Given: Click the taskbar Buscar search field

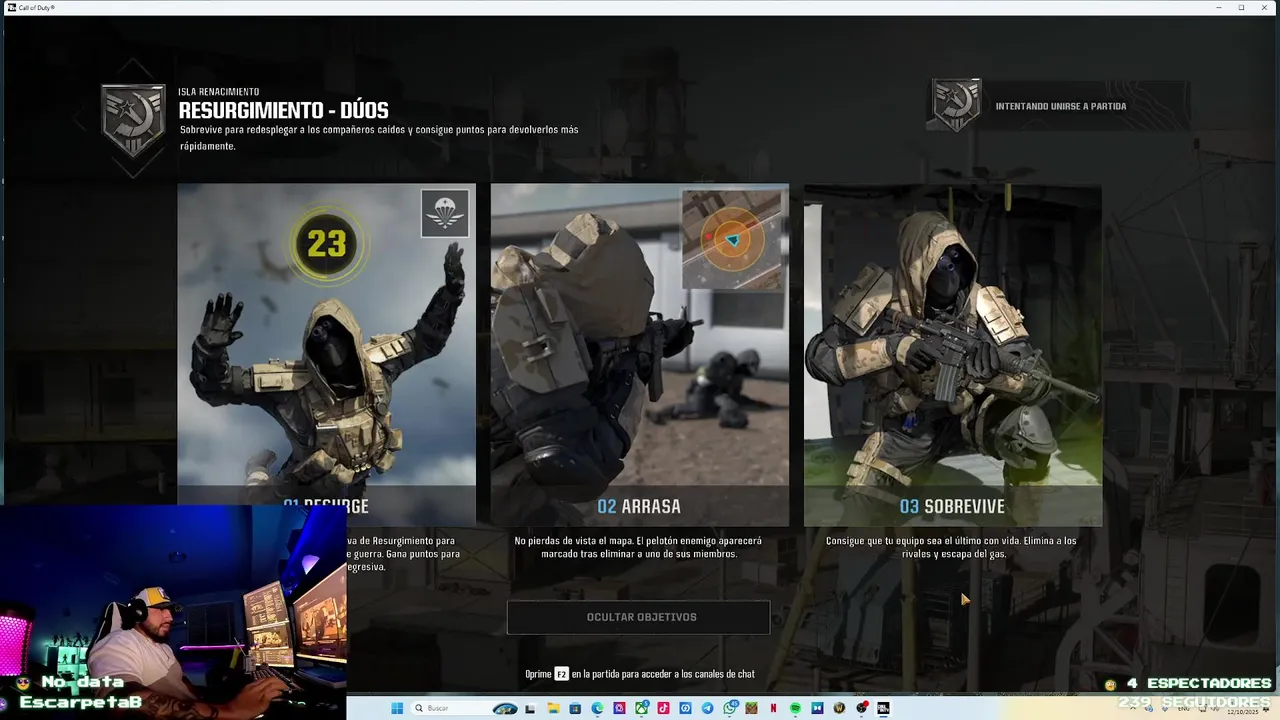Looking at the screenshot, I should tap(464, 708).
